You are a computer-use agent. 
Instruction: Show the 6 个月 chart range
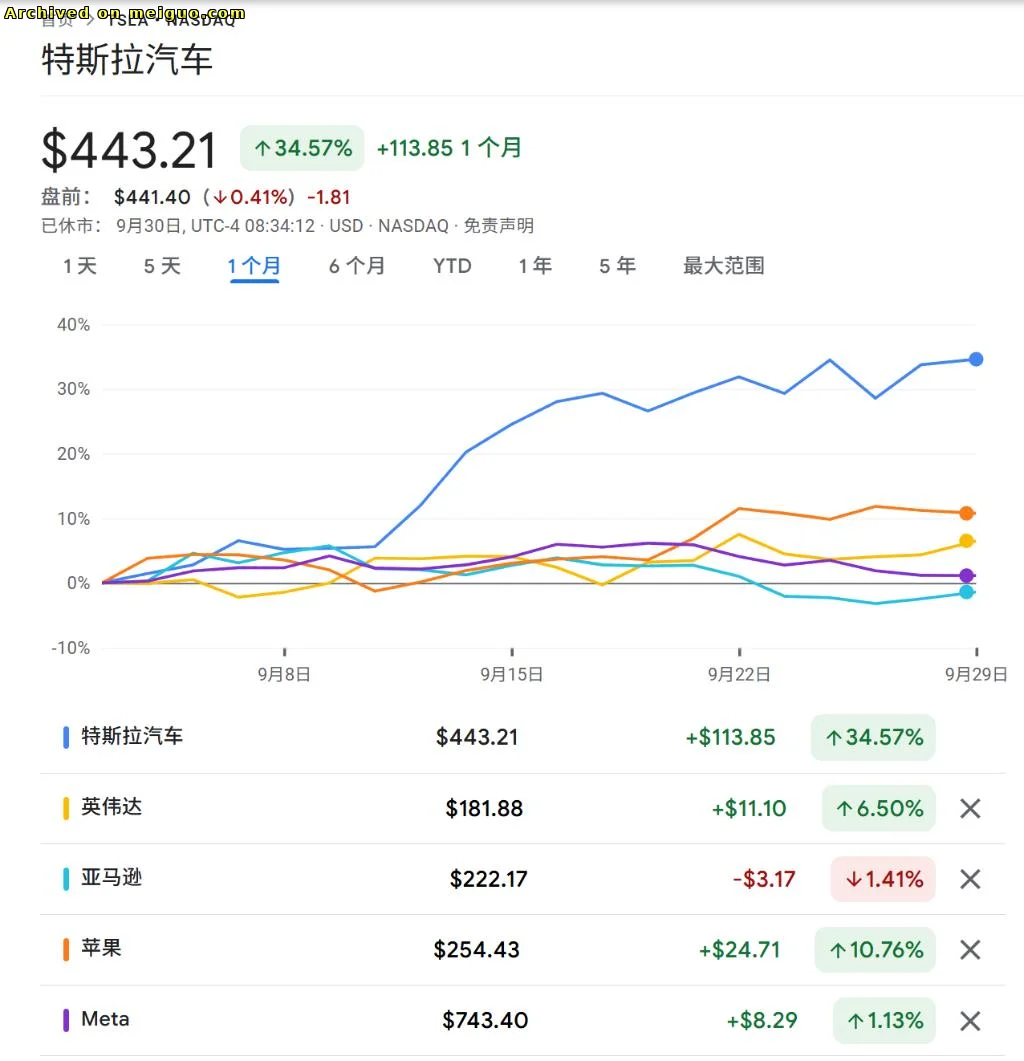[x=356, y=266]
